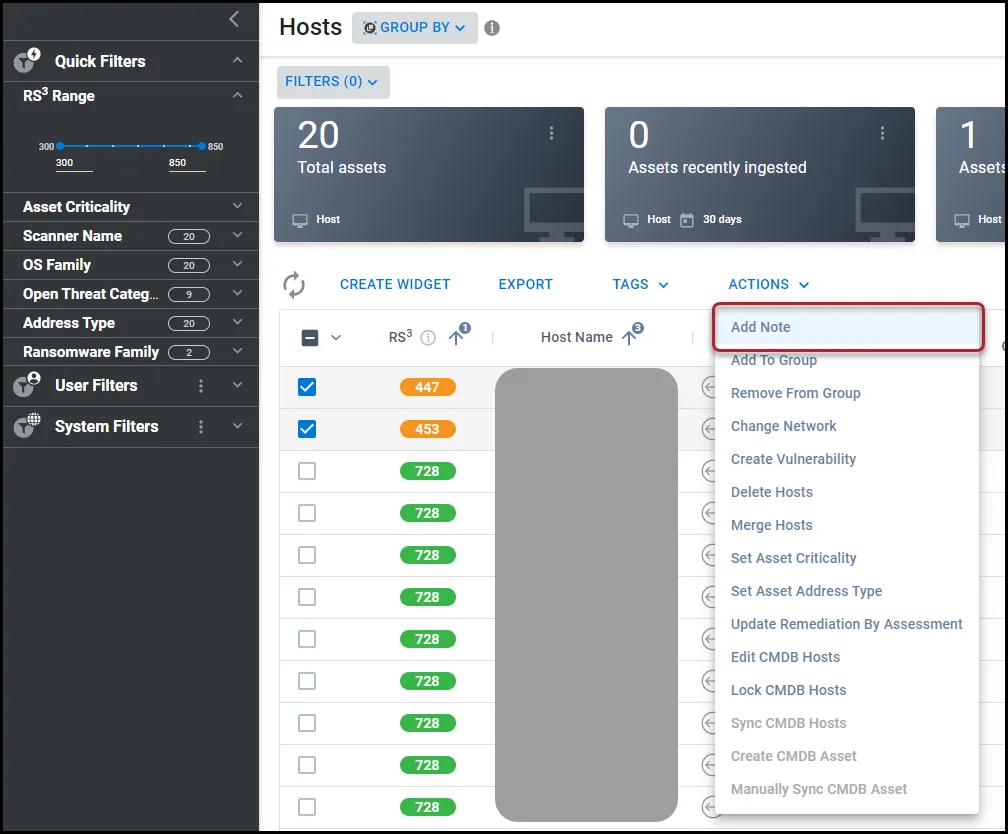Expand the Scanner Name filter
This screenshot has height=834, width=1008.
[x=237, y=235]
